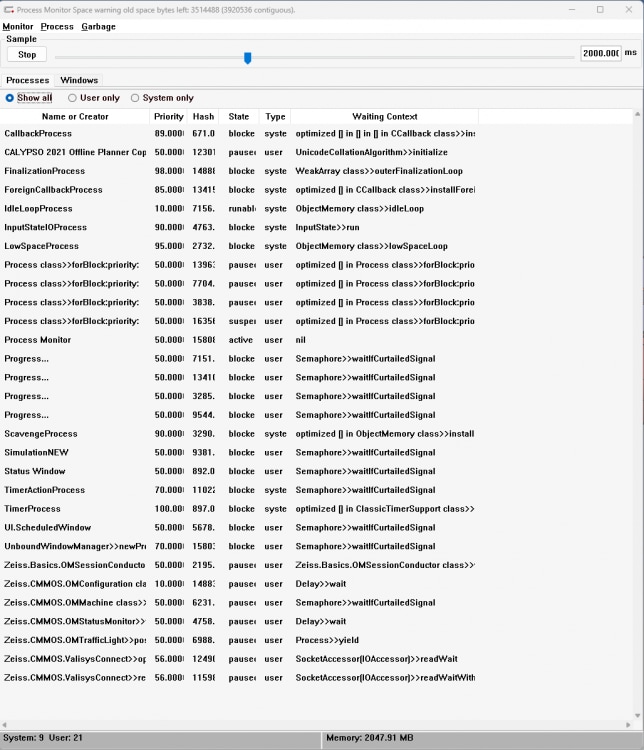The height and width of the screenshot is (750, 644).
Task: Sort by State column header
Action: [x=239, y=117]
